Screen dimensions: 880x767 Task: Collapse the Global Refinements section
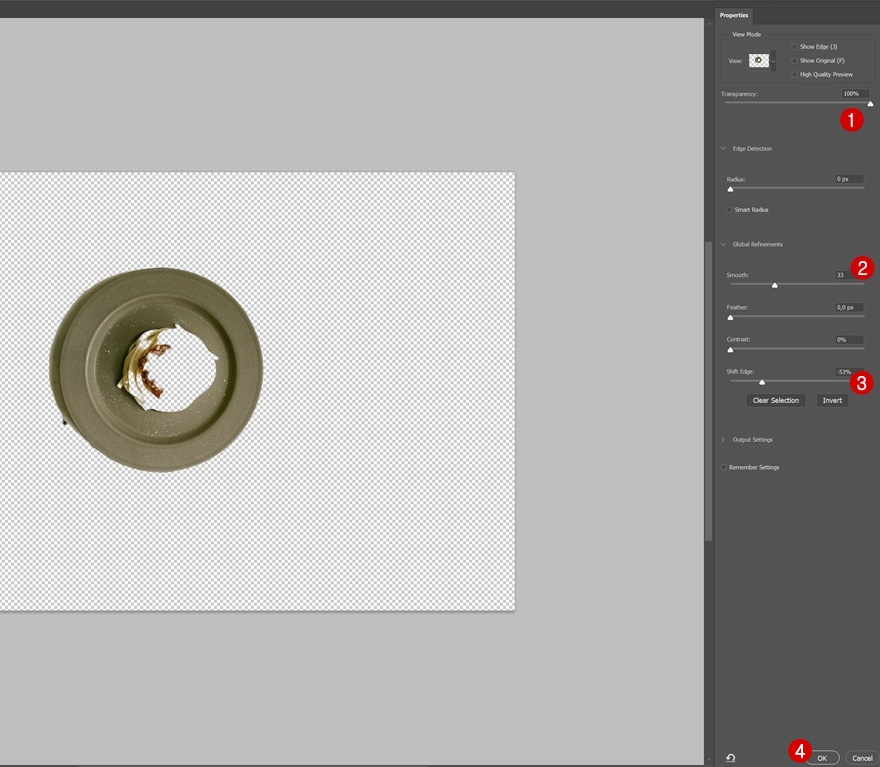click(723, 245)
